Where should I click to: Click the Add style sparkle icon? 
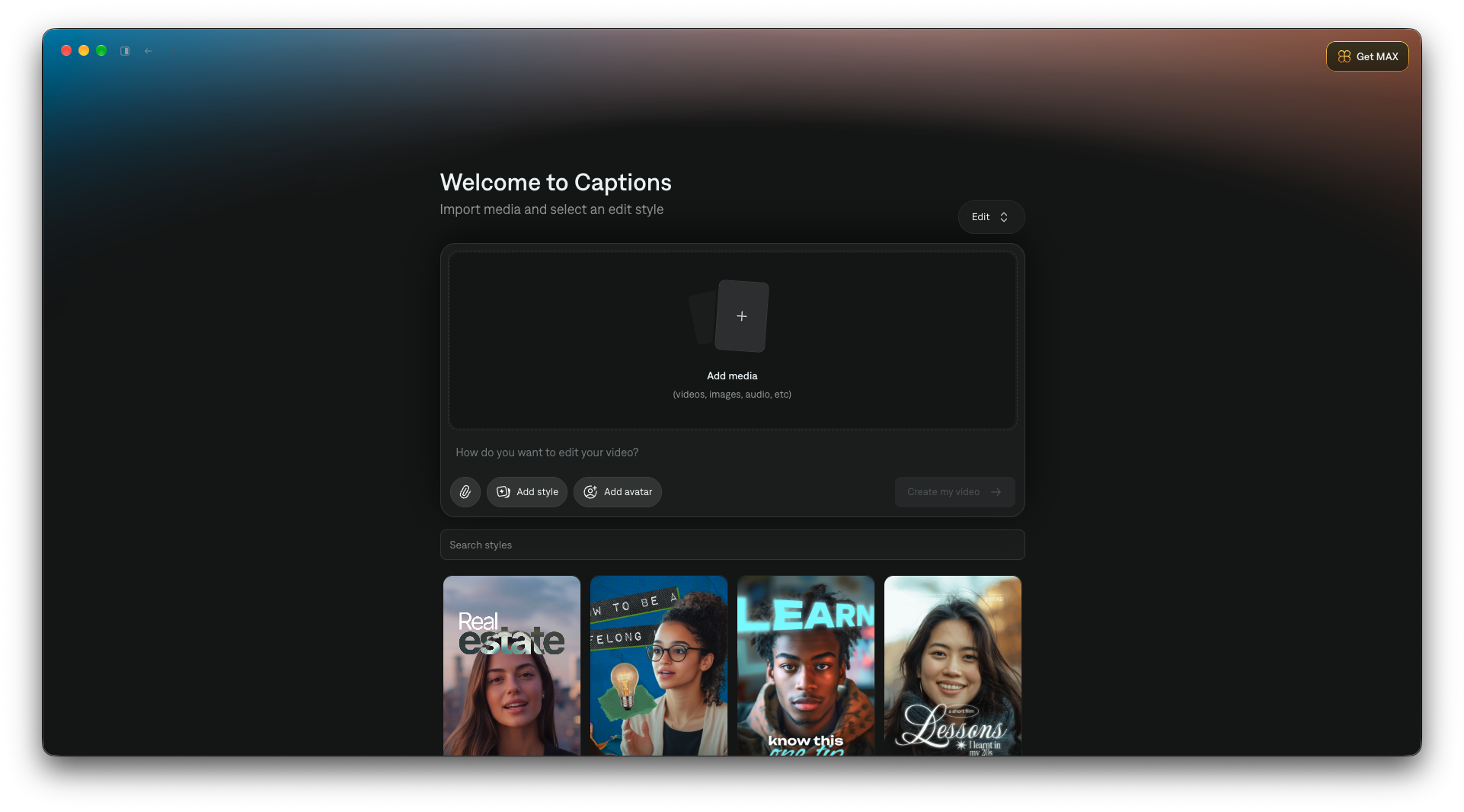pos(503,492)
